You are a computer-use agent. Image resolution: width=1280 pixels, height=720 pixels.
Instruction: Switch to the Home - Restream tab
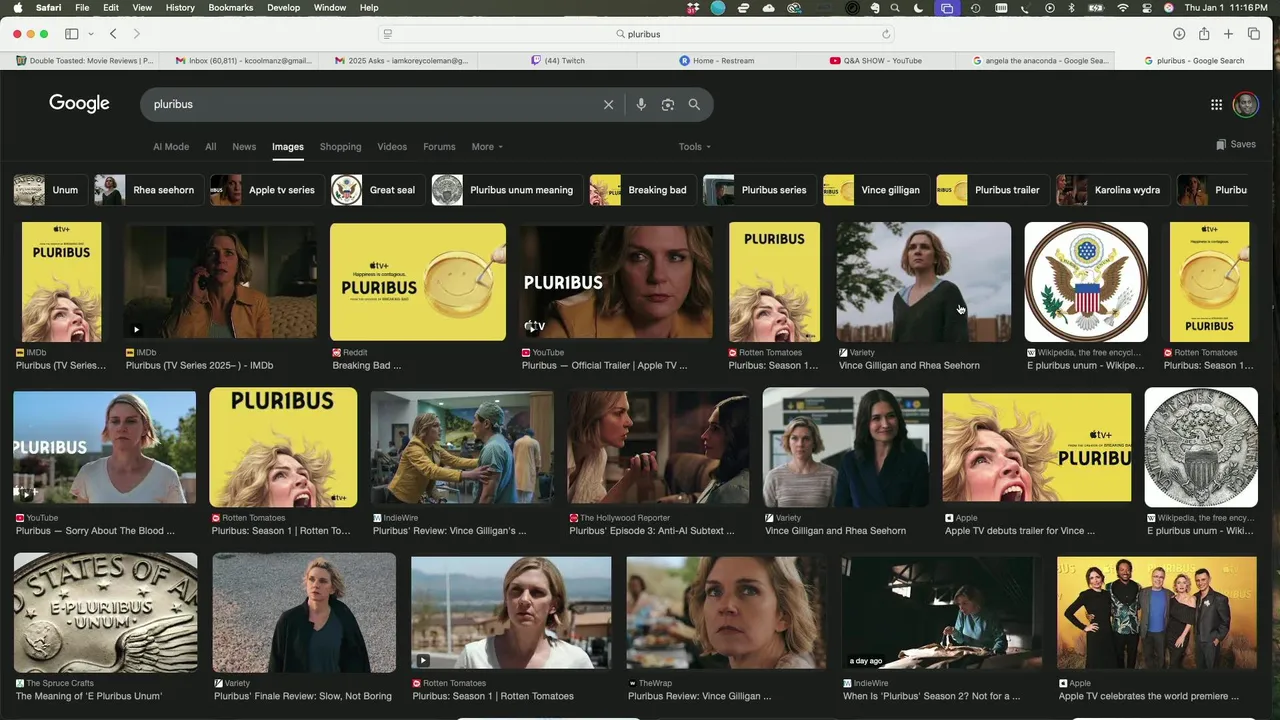pyautogui.click(x=717, y=61)
